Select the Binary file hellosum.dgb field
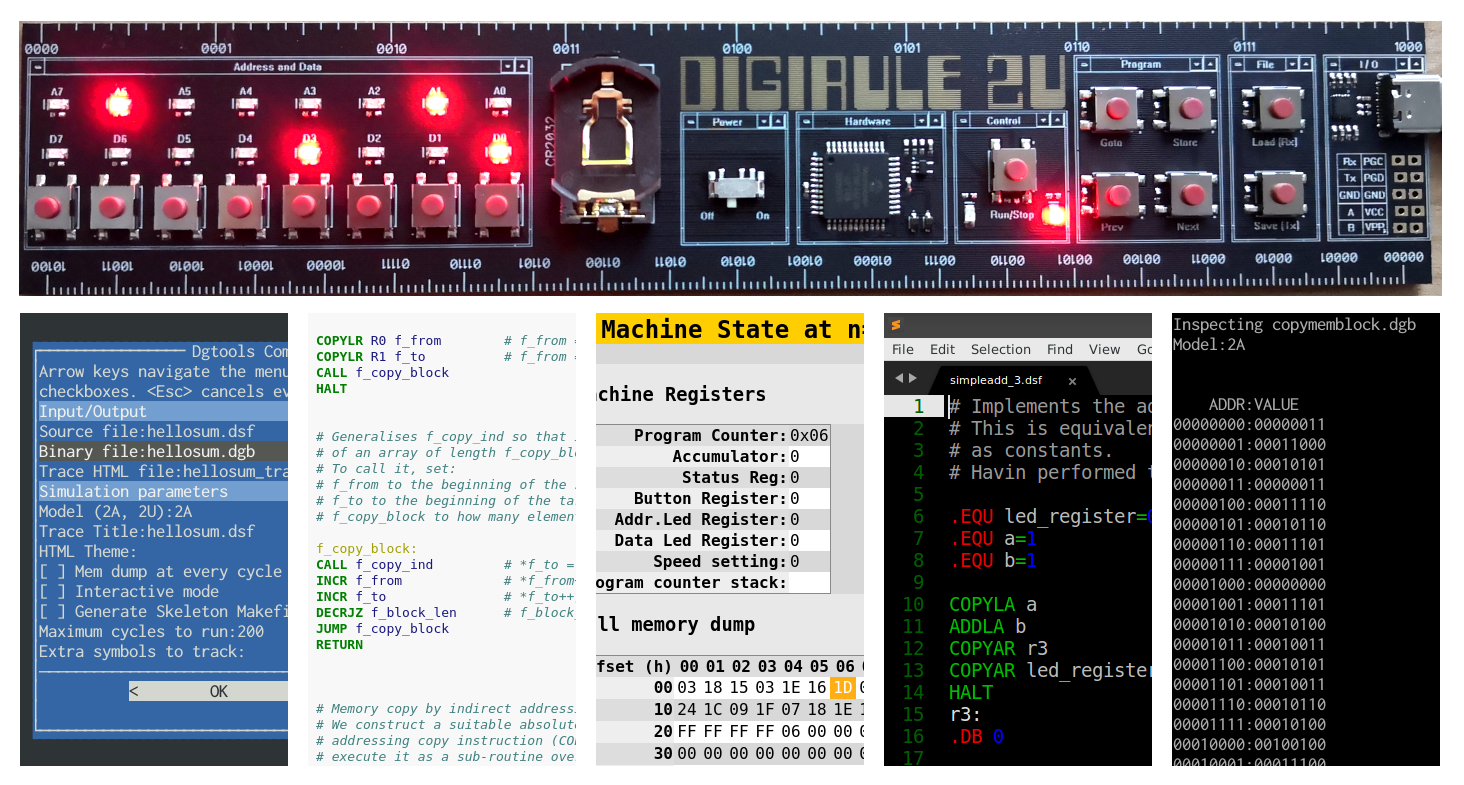Screen dimensions: 1464x785 pyautogui.click(x=163, y=452)
